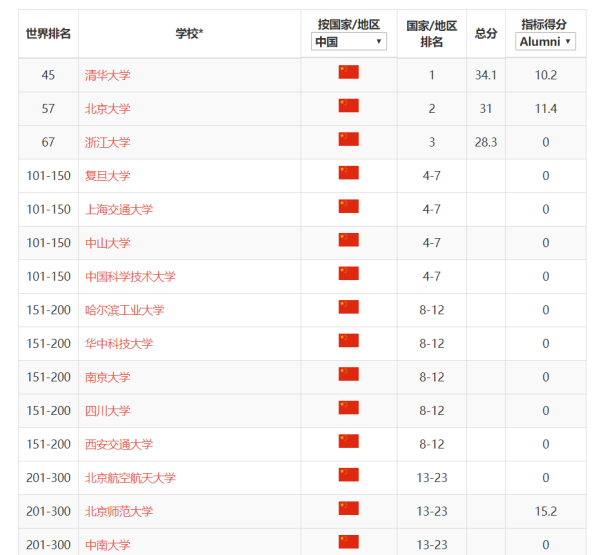Open the 中国科学技术大学 link
This screenshot has width=600, height=555.
[x=130, y=276]
